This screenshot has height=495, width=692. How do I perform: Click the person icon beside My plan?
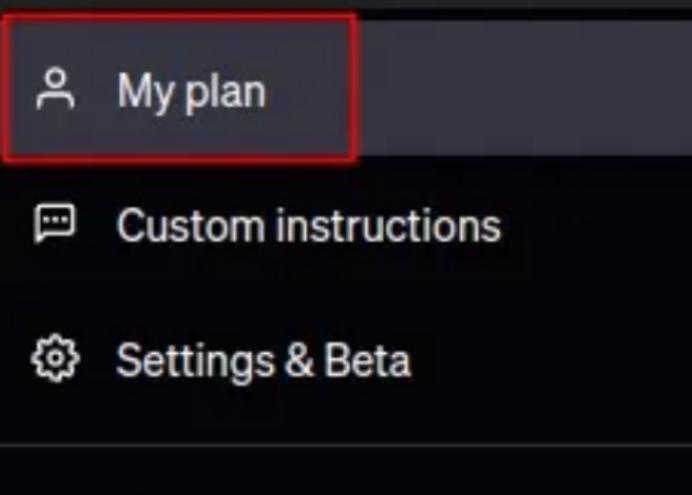[x=54, y=90]
